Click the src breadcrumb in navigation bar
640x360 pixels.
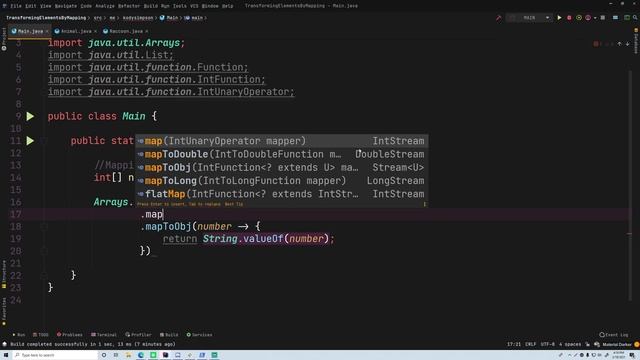click(98, 18)
